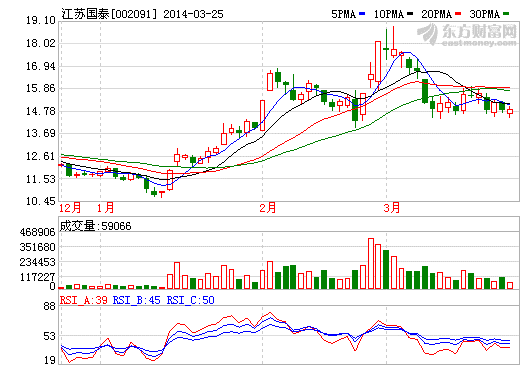Click the 18.02 price axis label
This screenshot has width=520, height=365.
pos(41,43)
